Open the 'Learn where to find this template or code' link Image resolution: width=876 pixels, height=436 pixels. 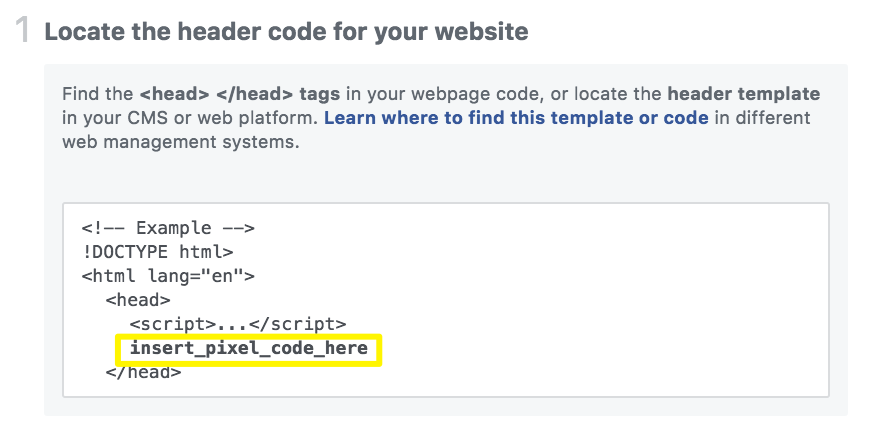(516, 118)
